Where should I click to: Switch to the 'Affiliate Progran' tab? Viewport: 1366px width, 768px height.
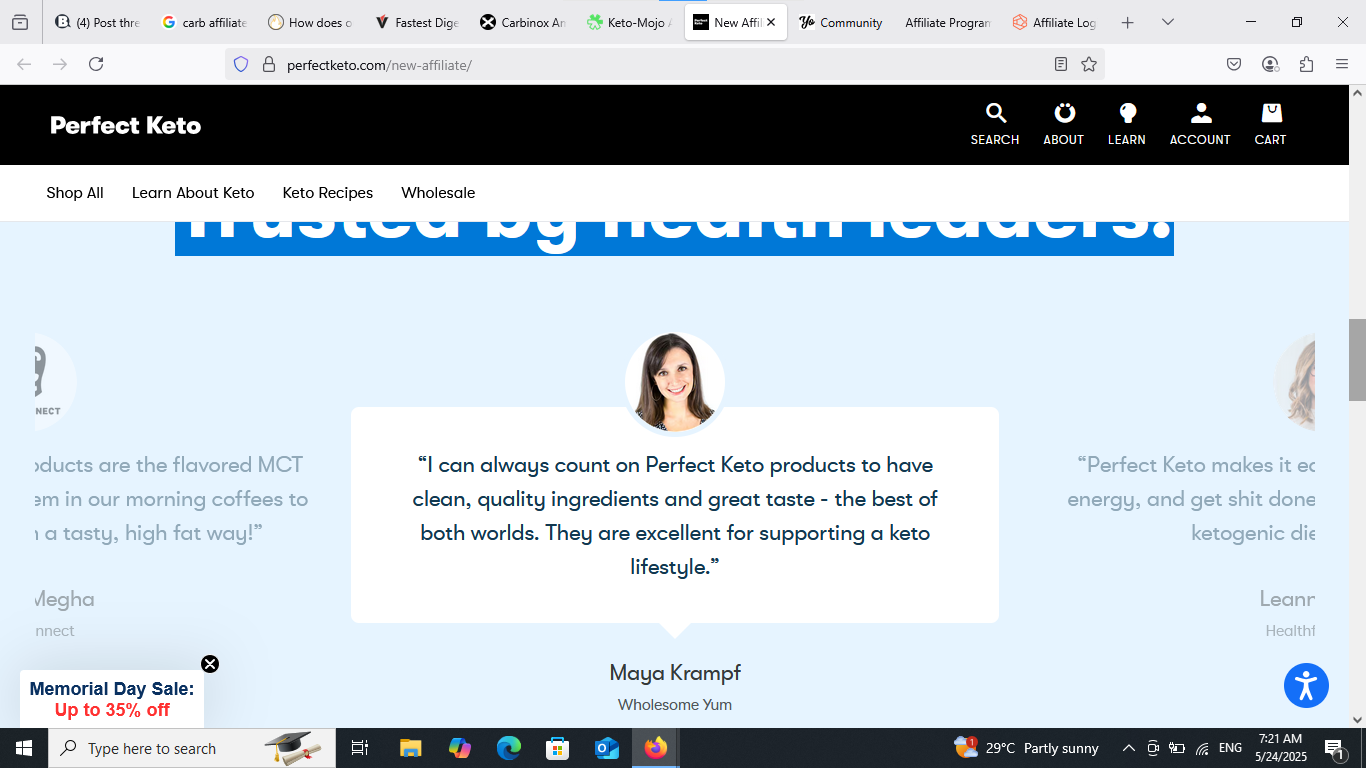click(x=946, y=22)
